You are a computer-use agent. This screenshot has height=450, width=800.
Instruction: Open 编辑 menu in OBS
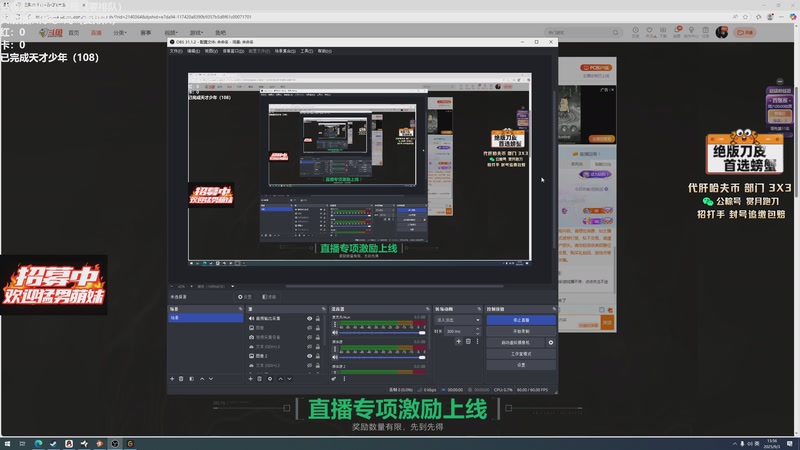(x=193, y=51)
